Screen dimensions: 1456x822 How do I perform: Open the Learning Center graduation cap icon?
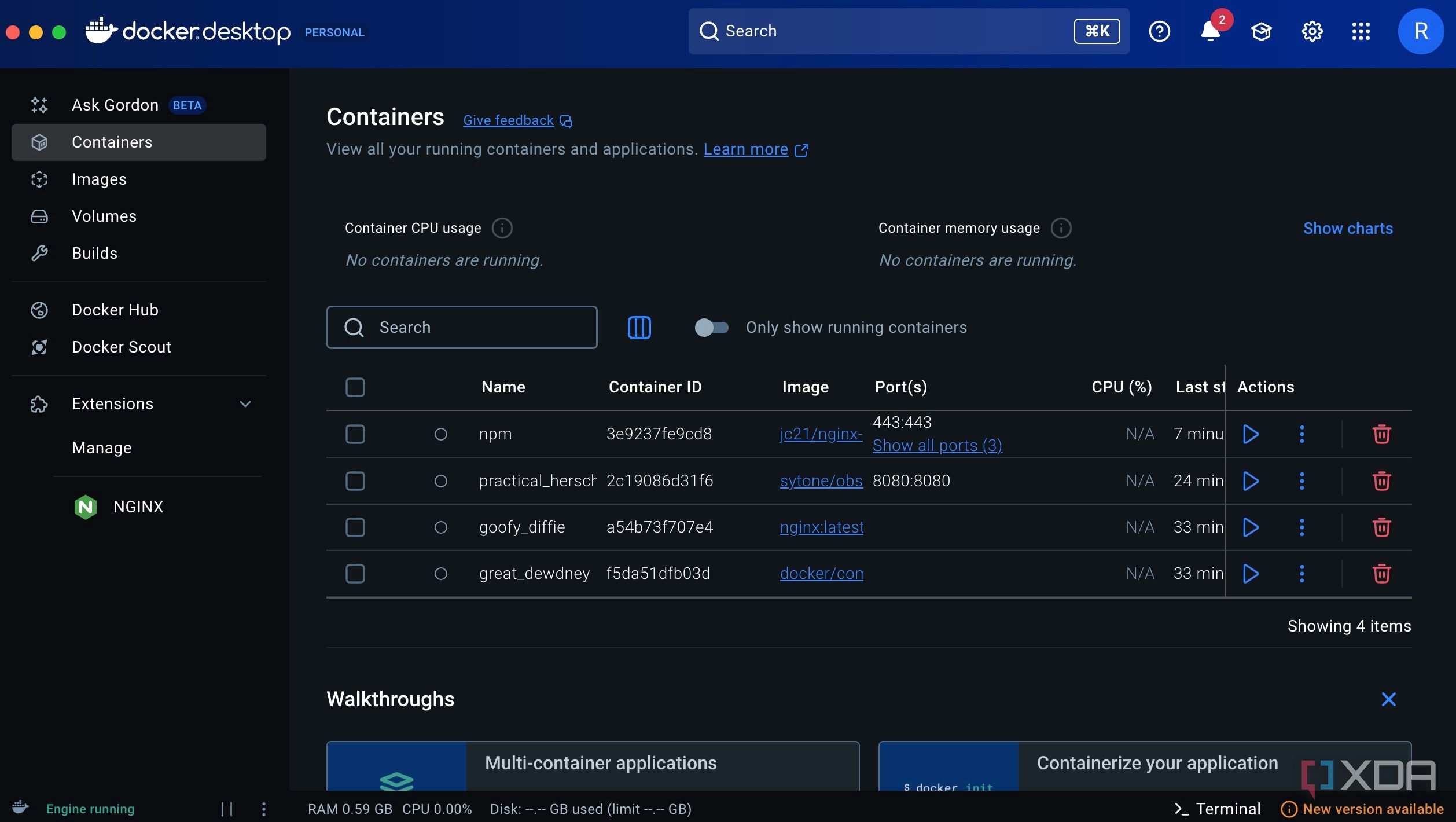1261,31
